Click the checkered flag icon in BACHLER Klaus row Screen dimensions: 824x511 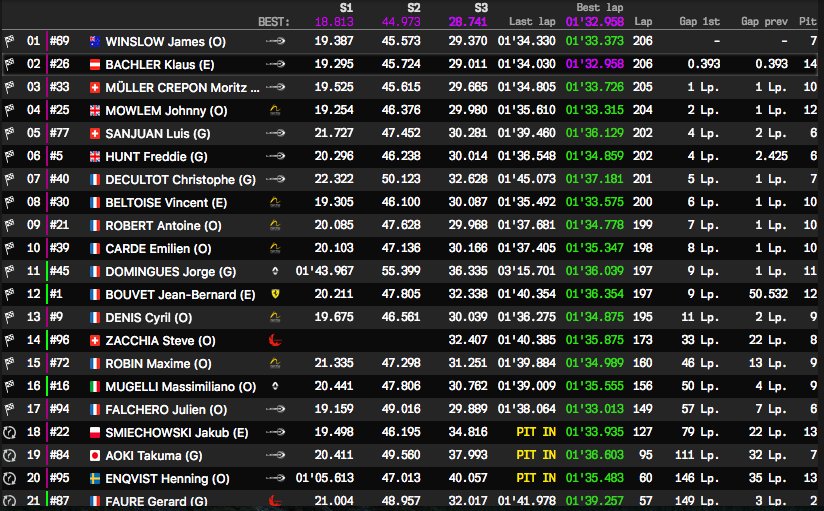pos(9,64)
